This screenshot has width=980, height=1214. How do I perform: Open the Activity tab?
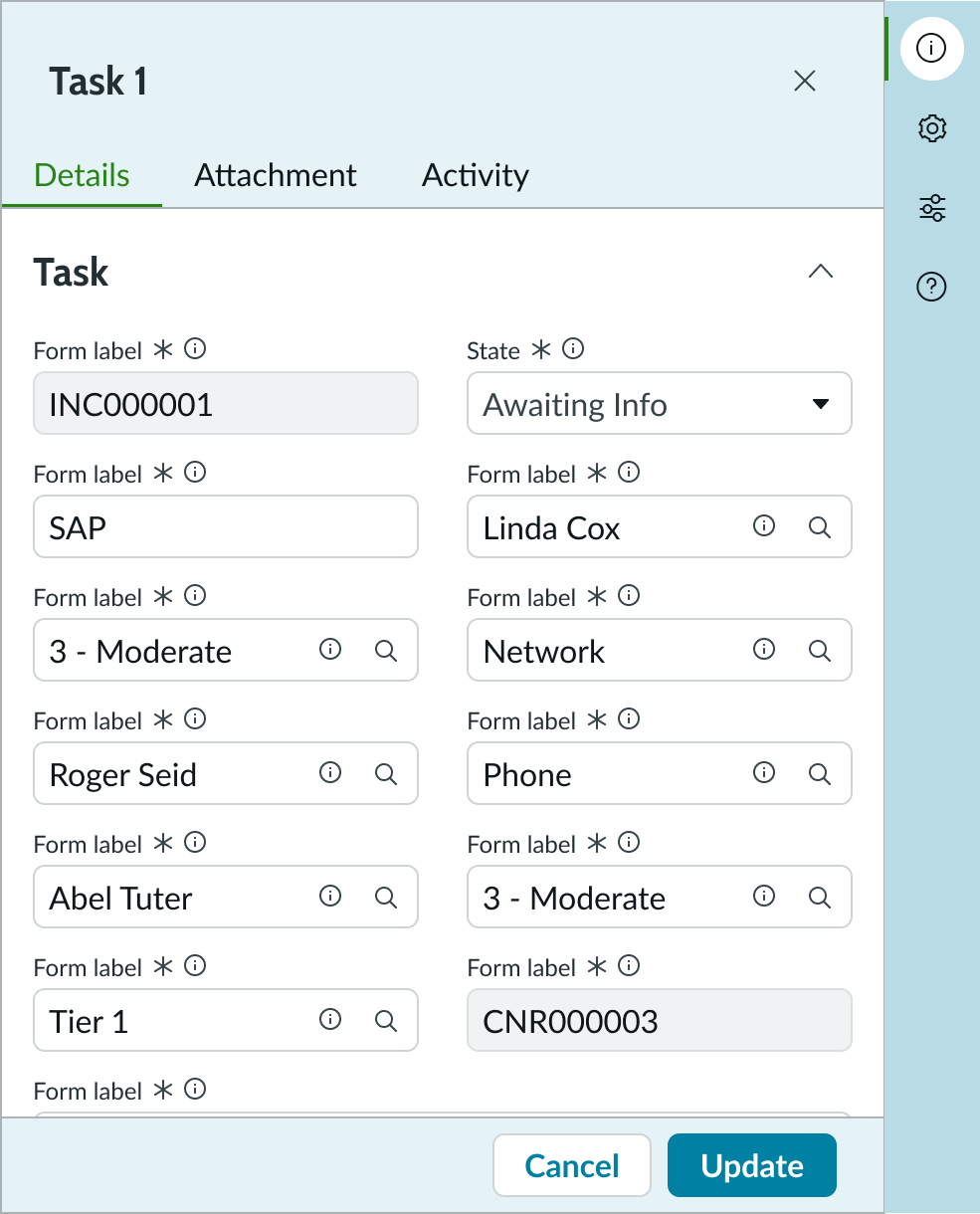(x=475, y=175)
